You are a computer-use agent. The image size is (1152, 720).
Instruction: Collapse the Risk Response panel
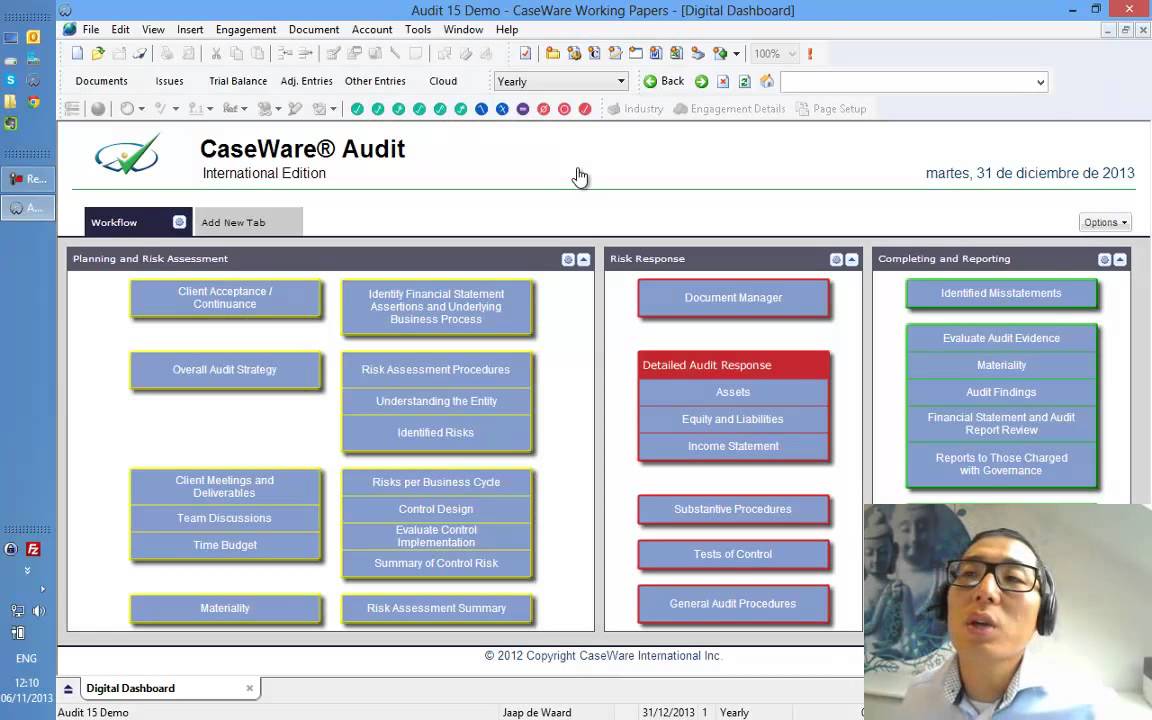[x=852, y=259]
